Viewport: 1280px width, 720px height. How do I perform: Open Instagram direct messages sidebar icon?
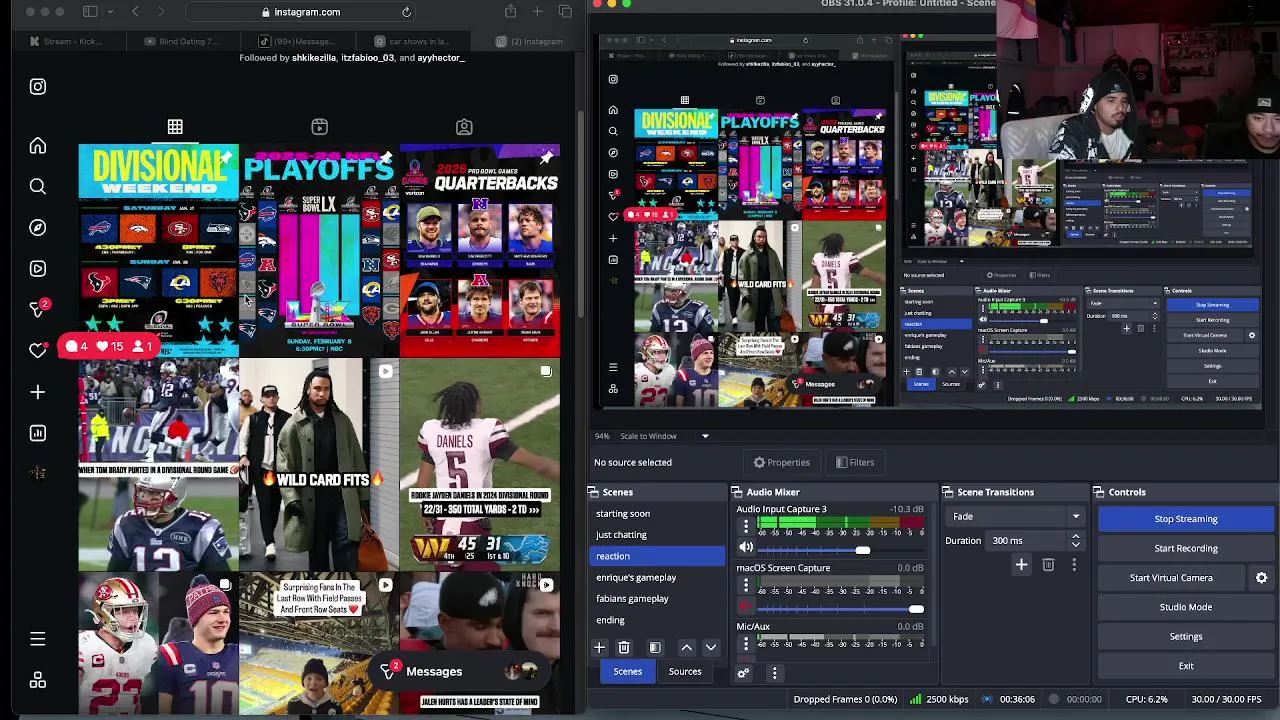[x=37, y=309]
